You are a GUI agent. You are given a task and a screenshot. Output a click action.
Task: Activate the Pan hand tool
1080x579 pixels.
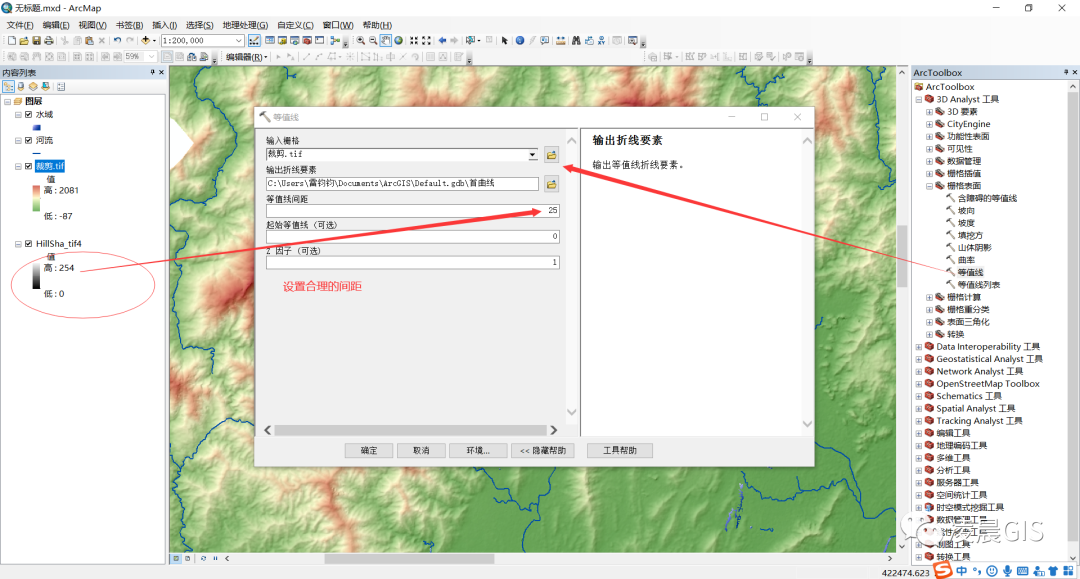(x=386, y=41)
